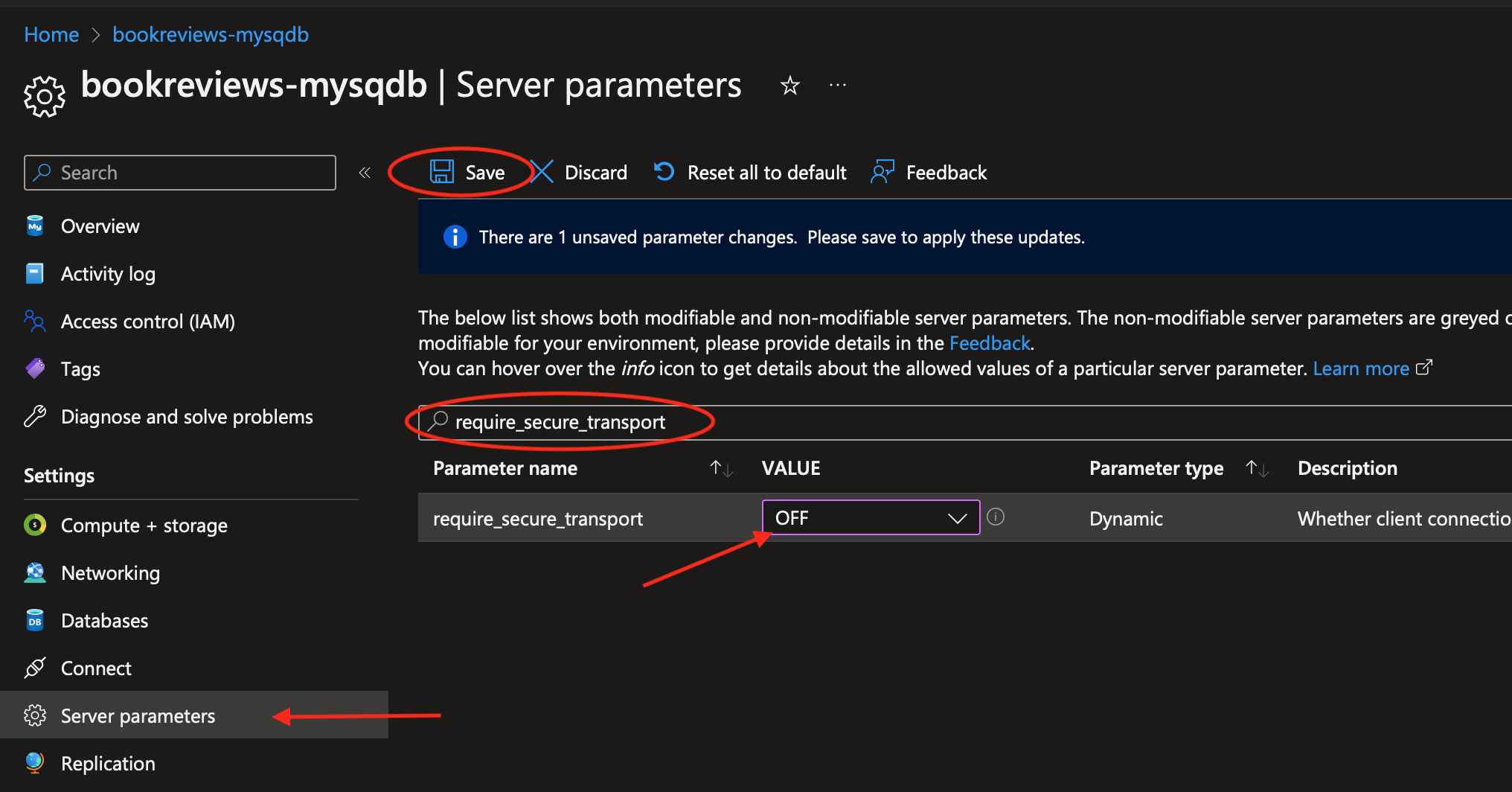Click the magnifier icon in the sidebar search

tap(42, 172)
